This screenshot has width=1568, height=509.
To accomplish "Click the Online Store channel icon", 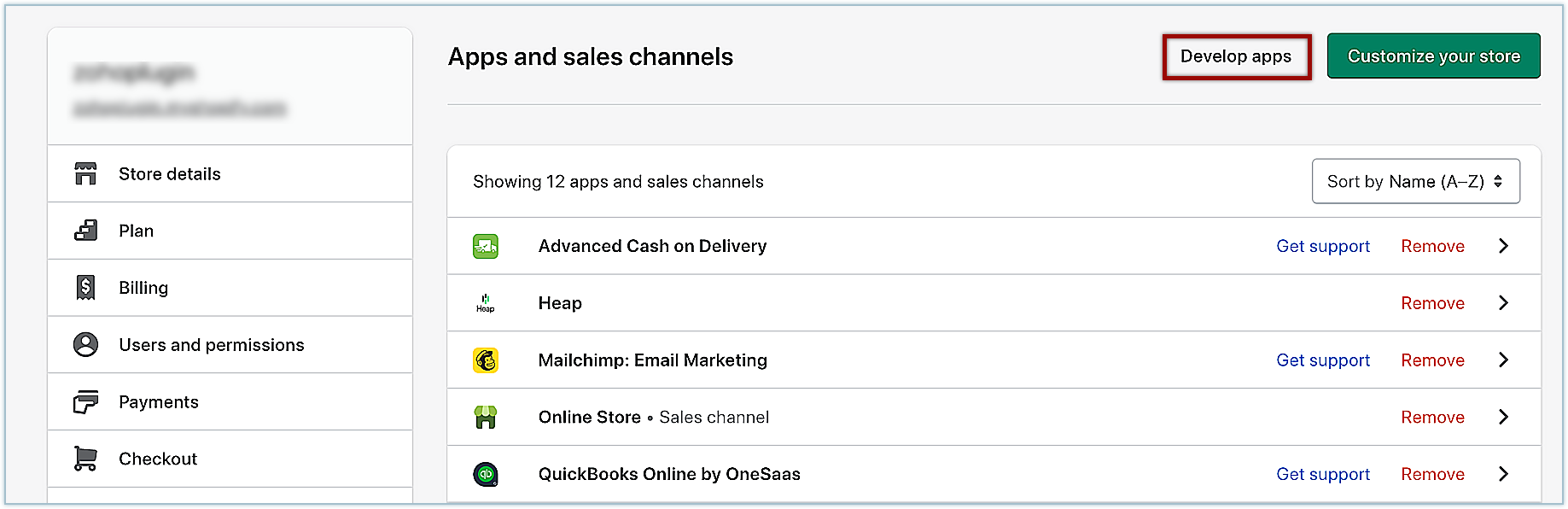I will click(486, 417).
